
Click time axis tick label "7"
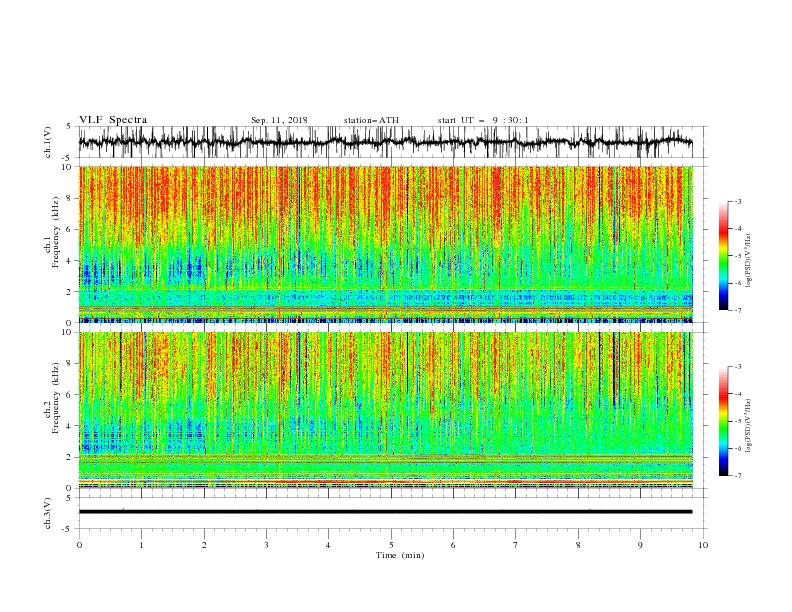click(x=516, y=545)
